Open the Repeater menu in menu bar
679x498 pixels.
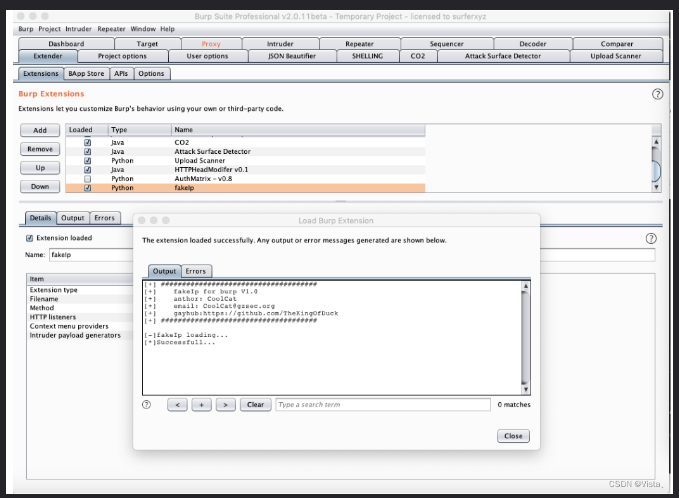pos(111,29)
